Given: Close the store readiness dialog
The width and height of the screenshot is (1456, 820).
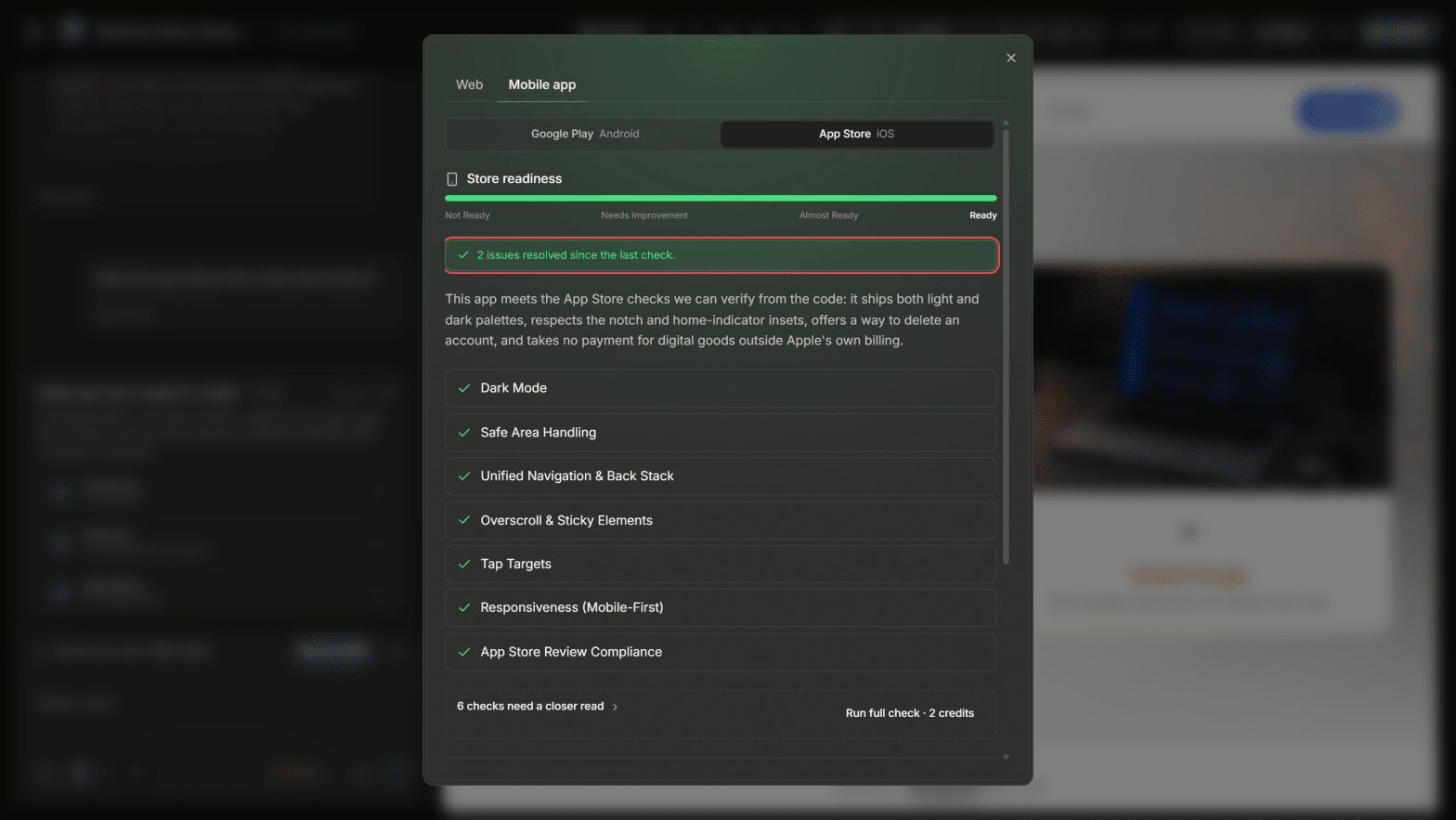Looking at the screenshot, I should [x=1011, y=58].
